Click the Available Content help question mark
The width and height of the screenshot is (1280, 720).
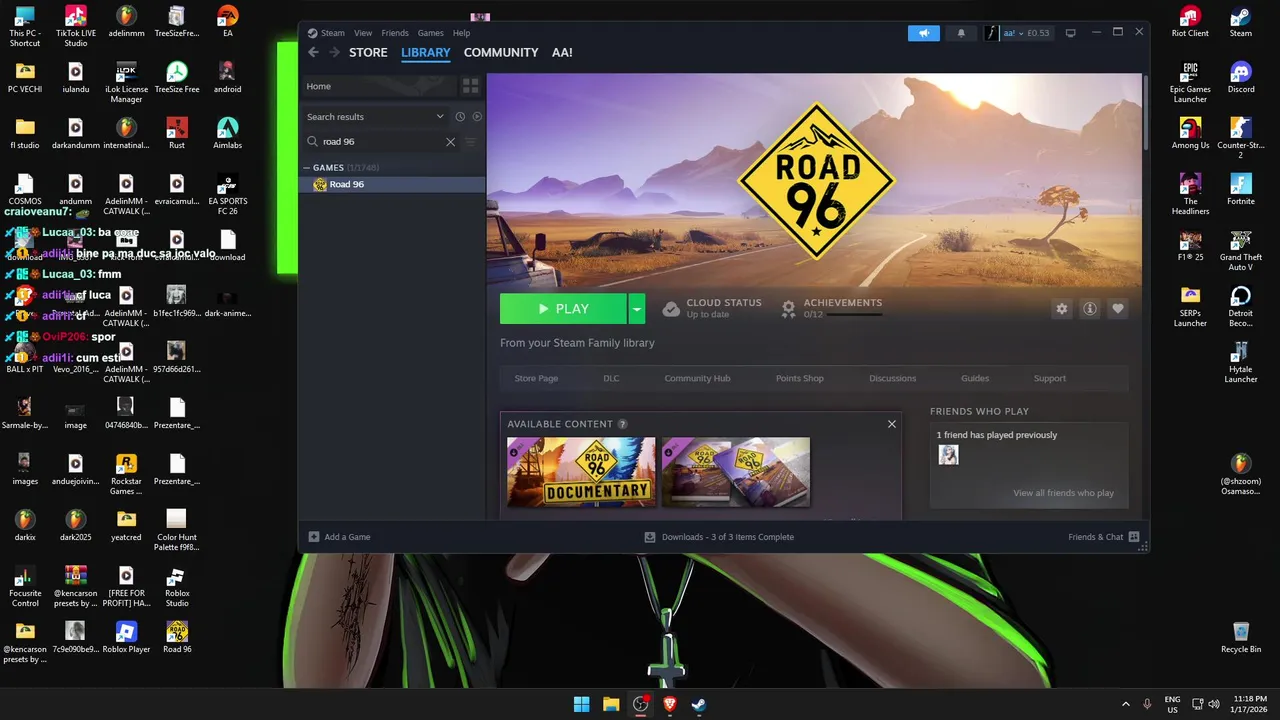[x=622, y=424]
